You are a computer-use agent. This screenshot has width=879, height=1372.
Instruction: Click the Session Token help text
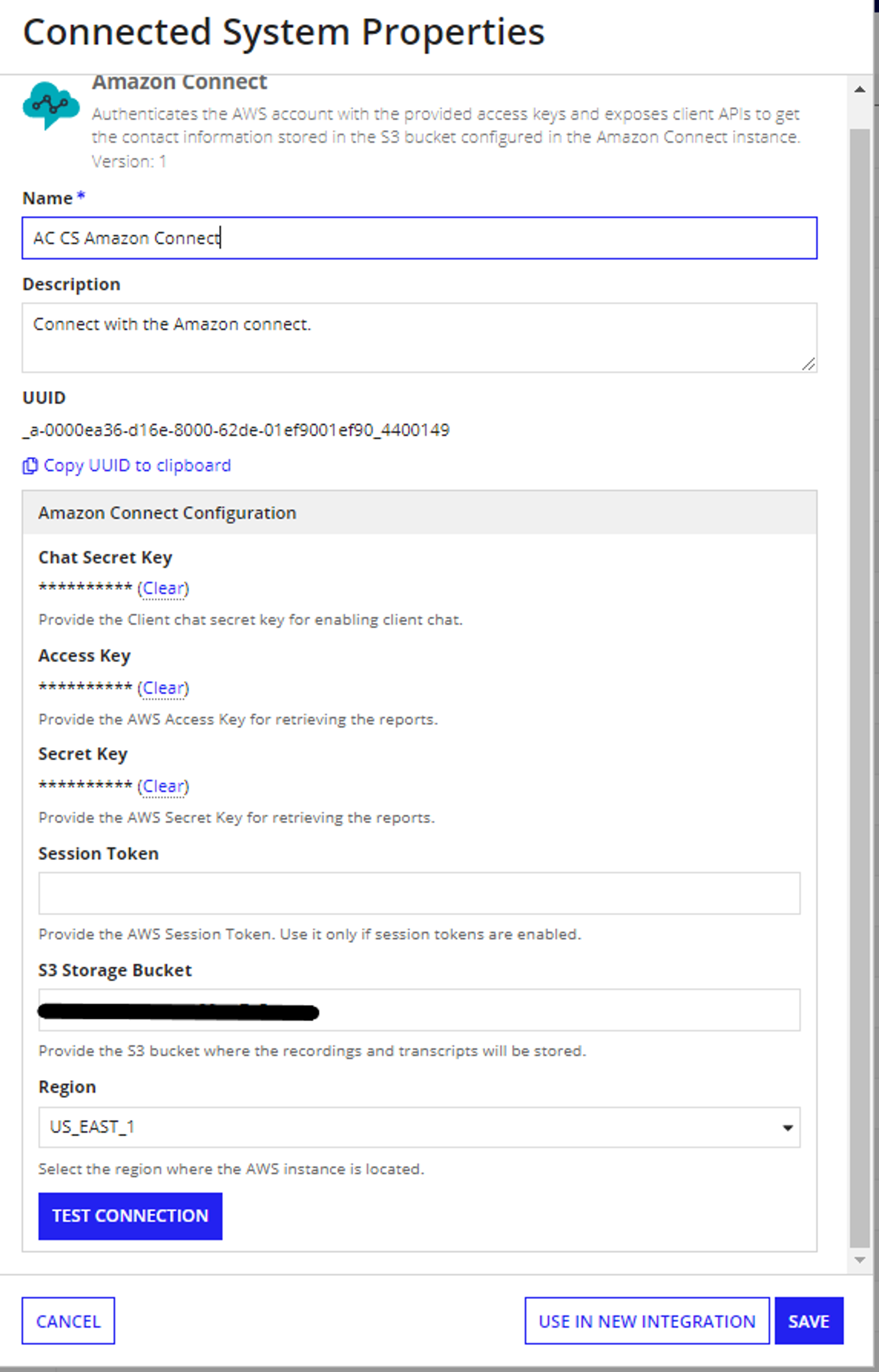(x=310, y=935)
